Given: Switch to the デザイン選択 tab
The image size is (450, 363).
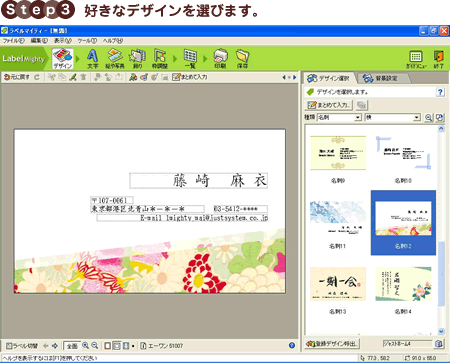Looking at the screenshot, I should [329, 78].
